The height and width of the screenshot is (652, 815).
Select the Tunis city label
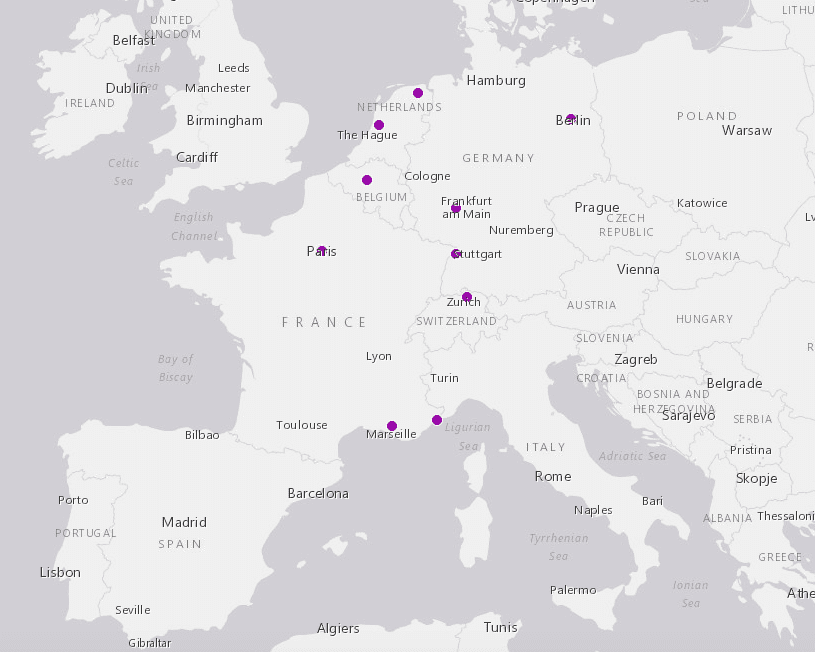[x=500, y=627]
